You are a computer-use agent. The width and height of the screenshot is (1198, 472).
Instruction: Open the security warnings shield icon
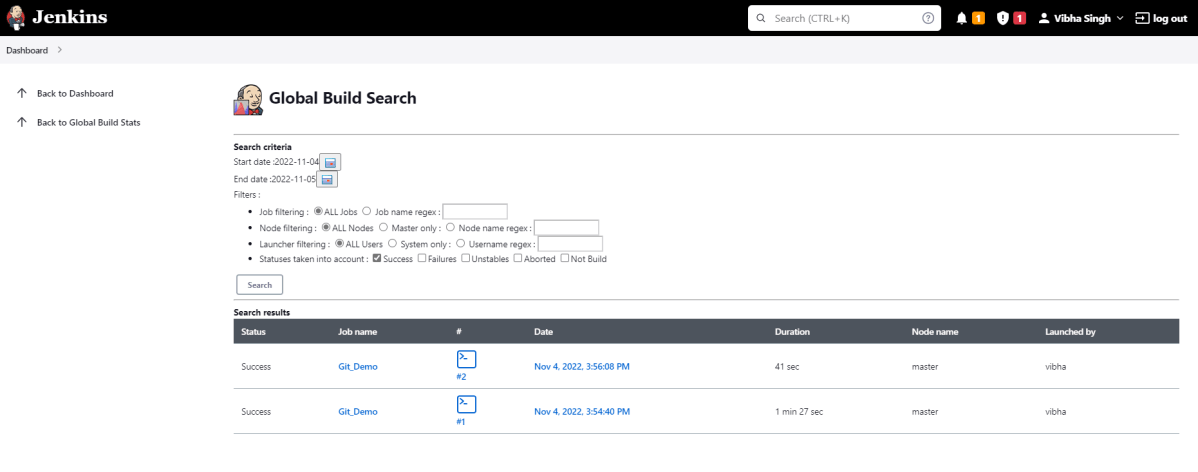click(1003, 18)
